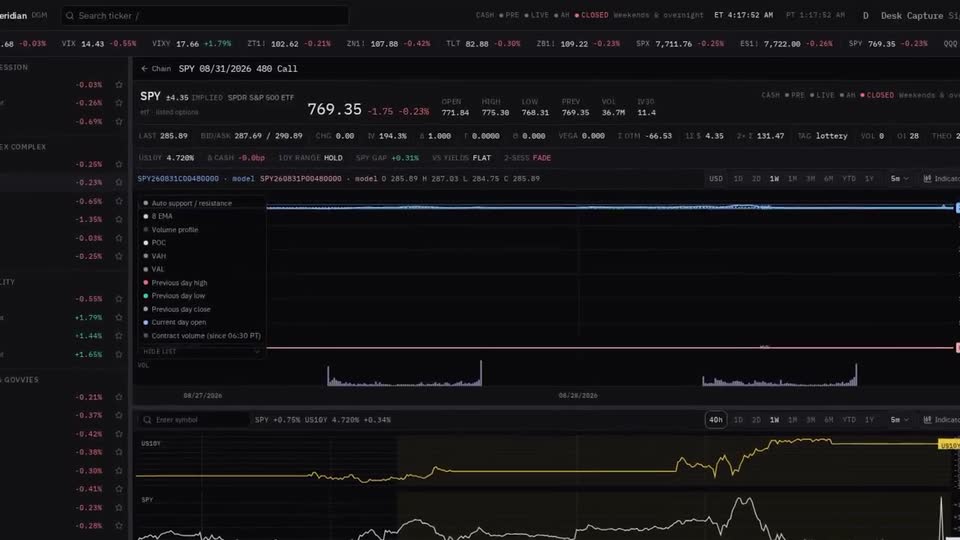Click the back arrow beside Chain

[x=144, y=69]
